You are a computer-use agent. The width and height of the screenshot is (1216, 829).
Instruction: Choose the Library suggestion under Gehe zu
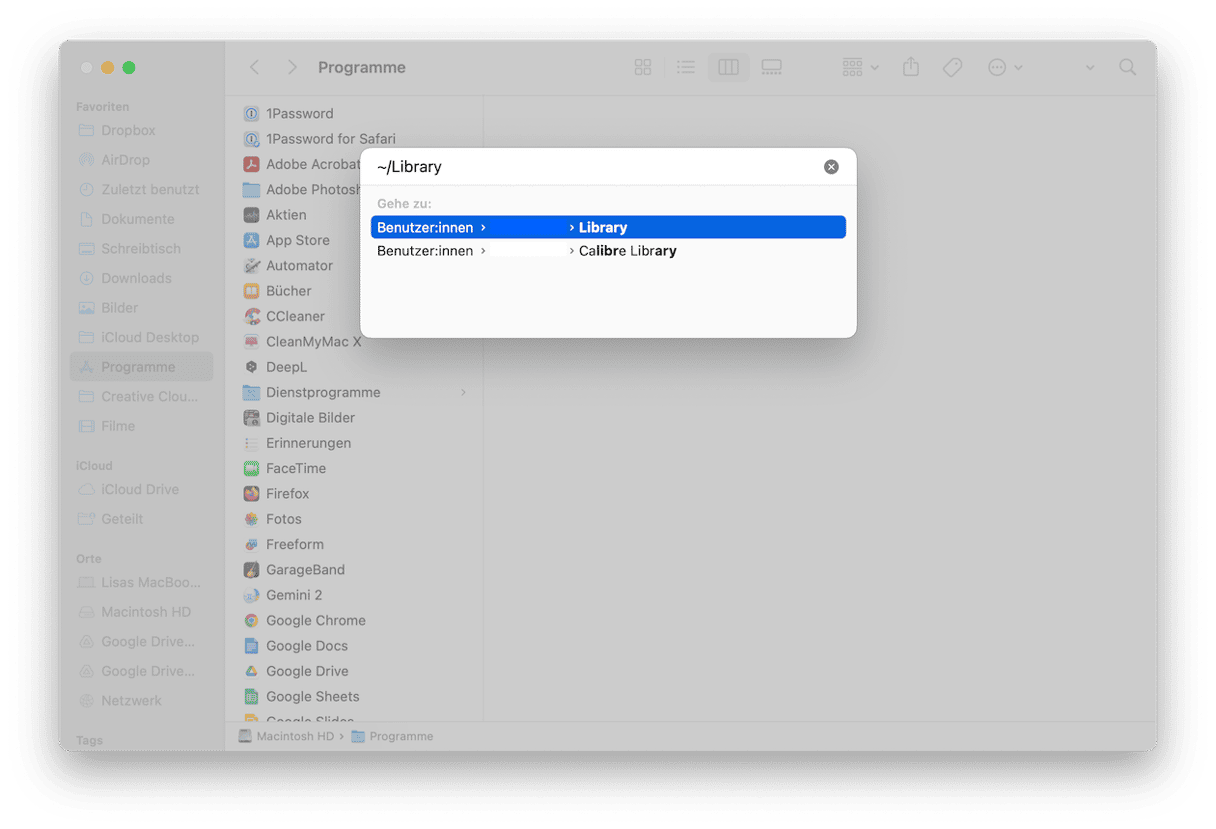pyautogui.click(x=604, y=227)
